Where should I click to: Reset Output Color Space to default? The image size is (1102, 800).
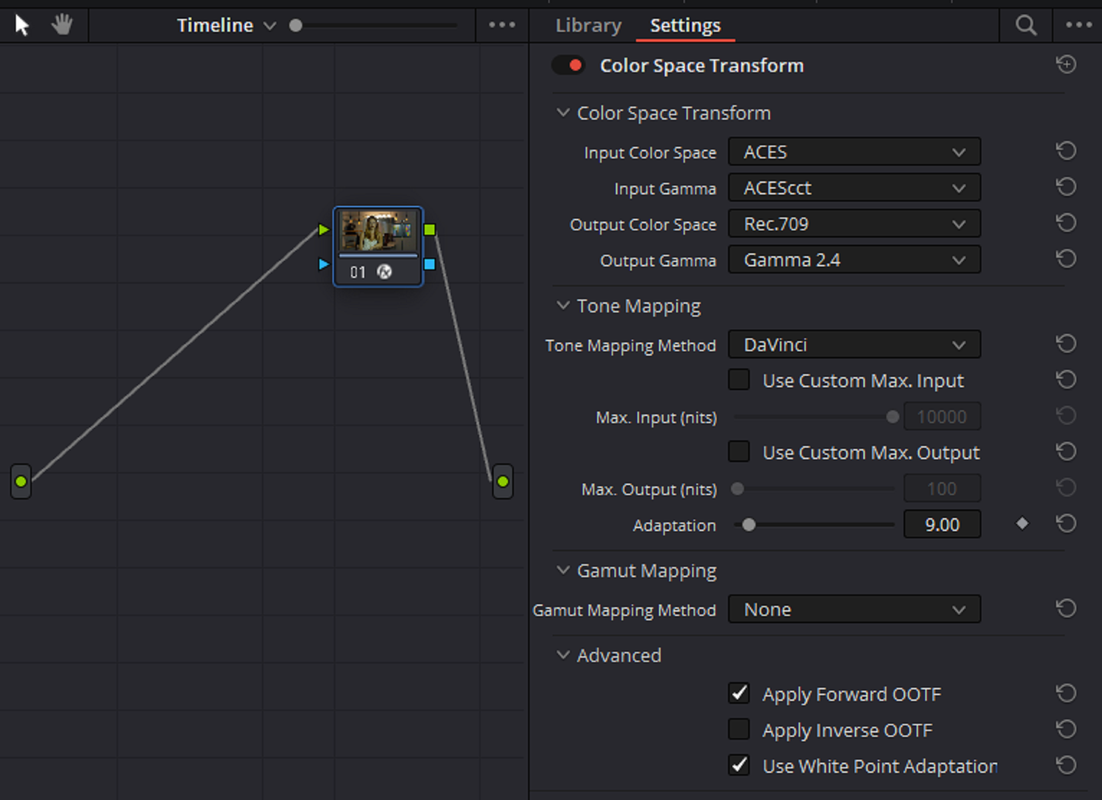(x=1066, y=223)
